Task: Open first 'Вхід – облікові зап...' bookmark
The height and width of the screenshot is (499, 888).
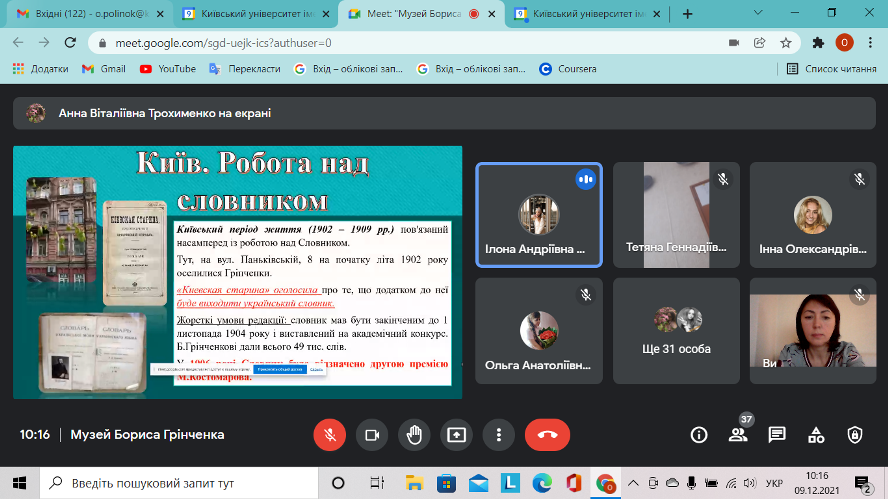Action: (348, 69)
